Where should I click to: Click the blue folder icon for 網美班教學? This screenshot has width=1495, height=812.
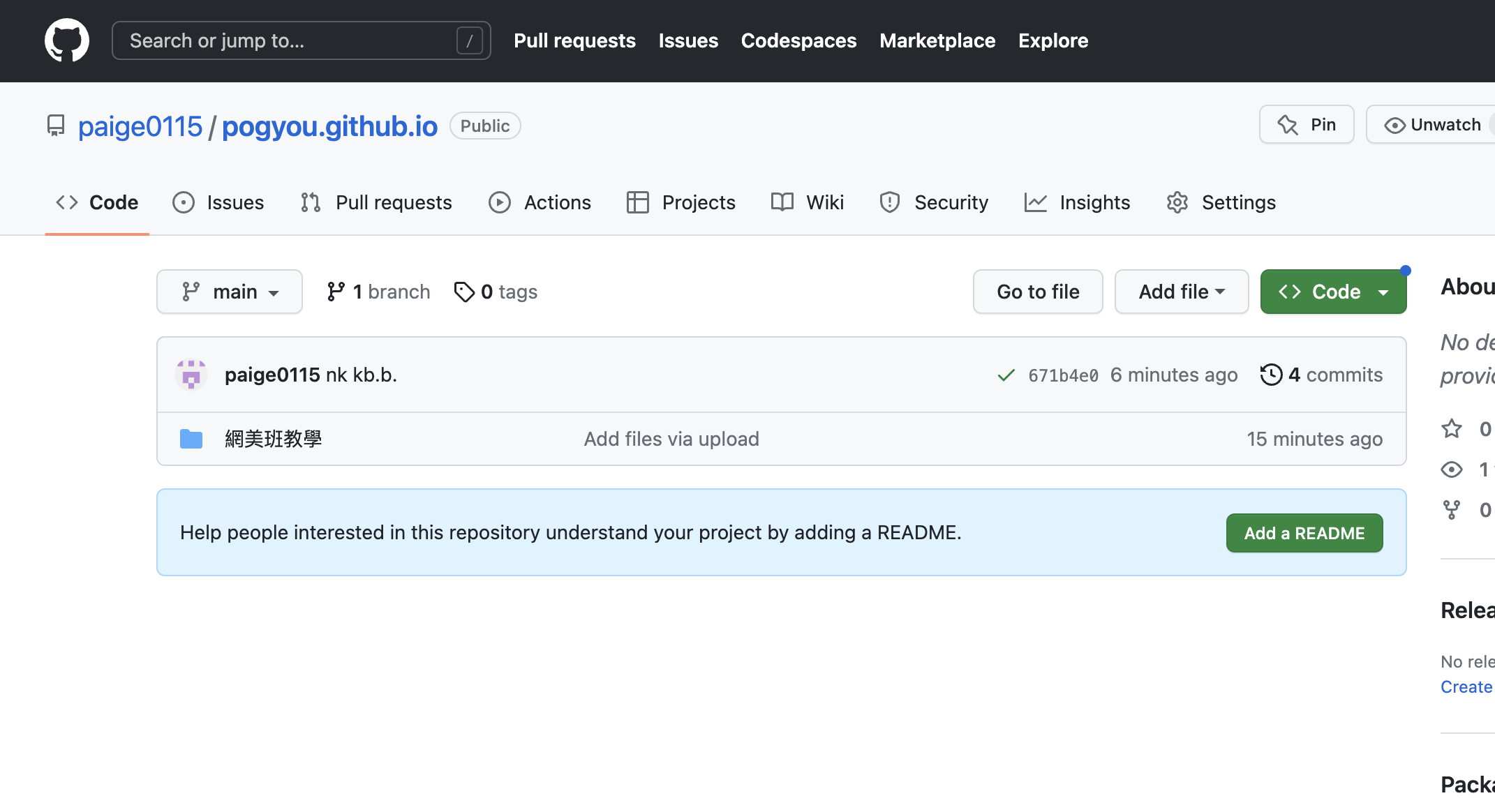pyautogui.click(x=191, y=439)
